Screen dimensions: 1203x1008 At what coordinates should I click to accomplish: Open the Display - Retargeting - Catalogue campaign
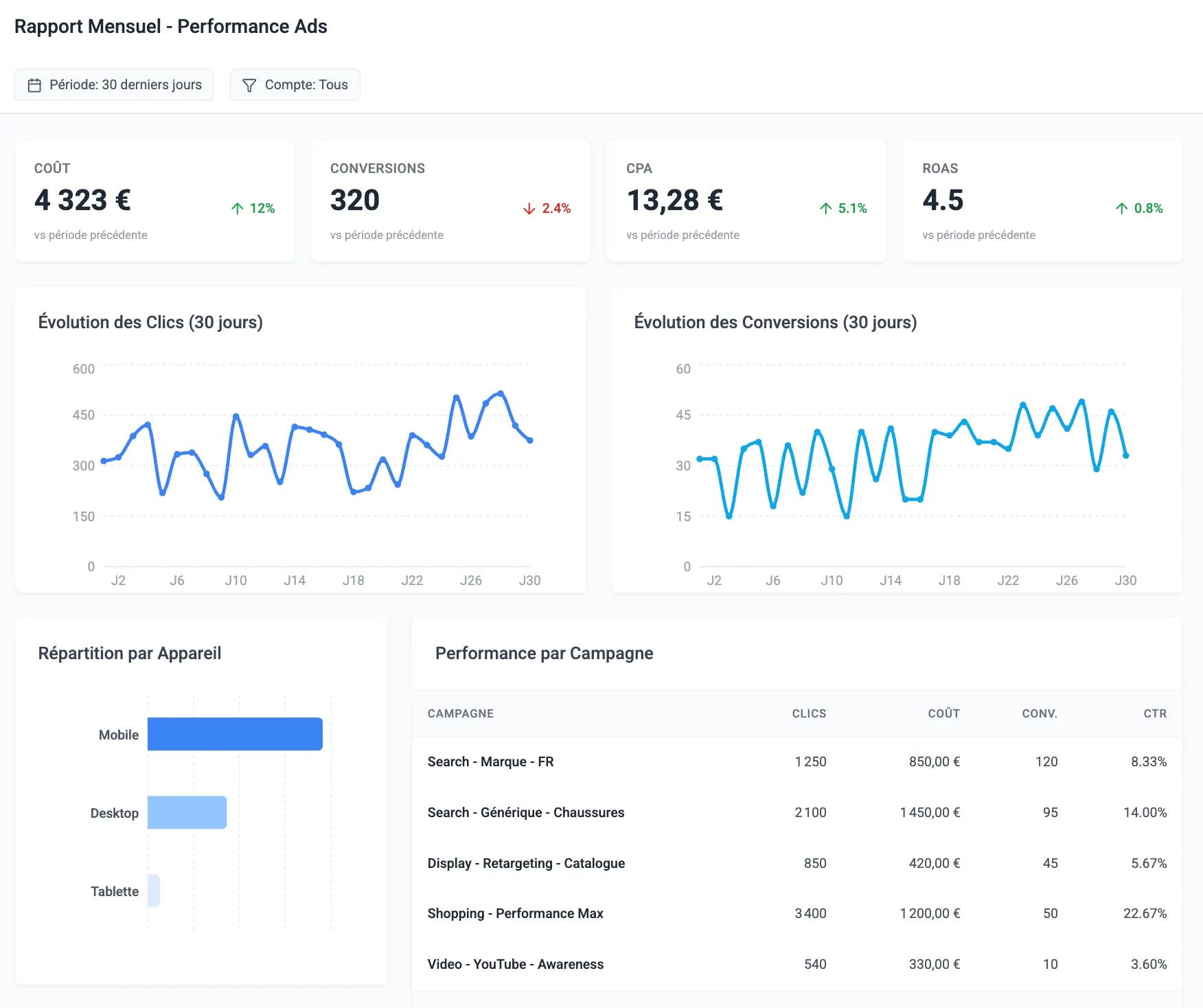(526, 863)
